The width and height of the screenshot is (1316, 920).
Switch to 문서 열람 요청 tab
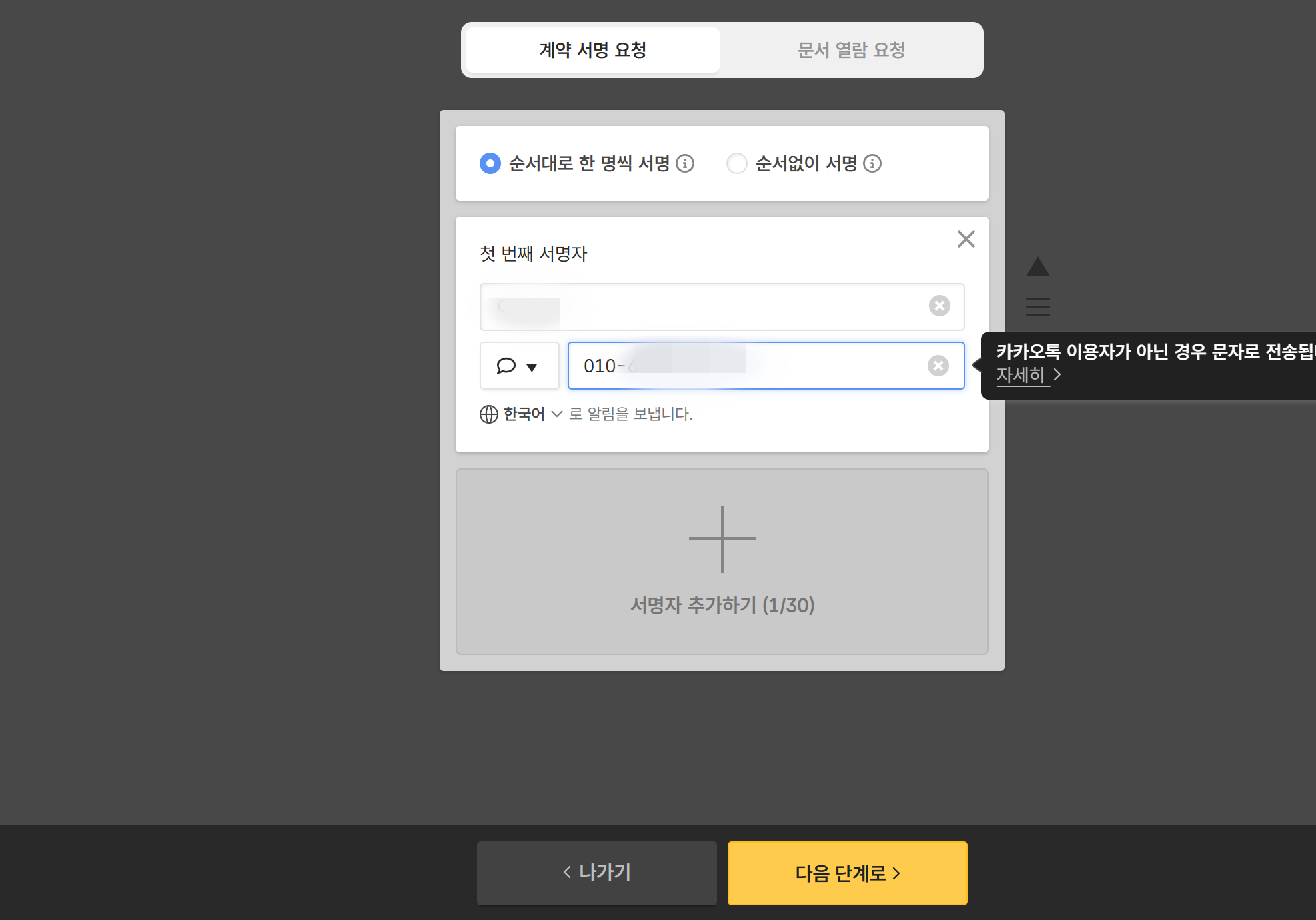pos(851,50)
